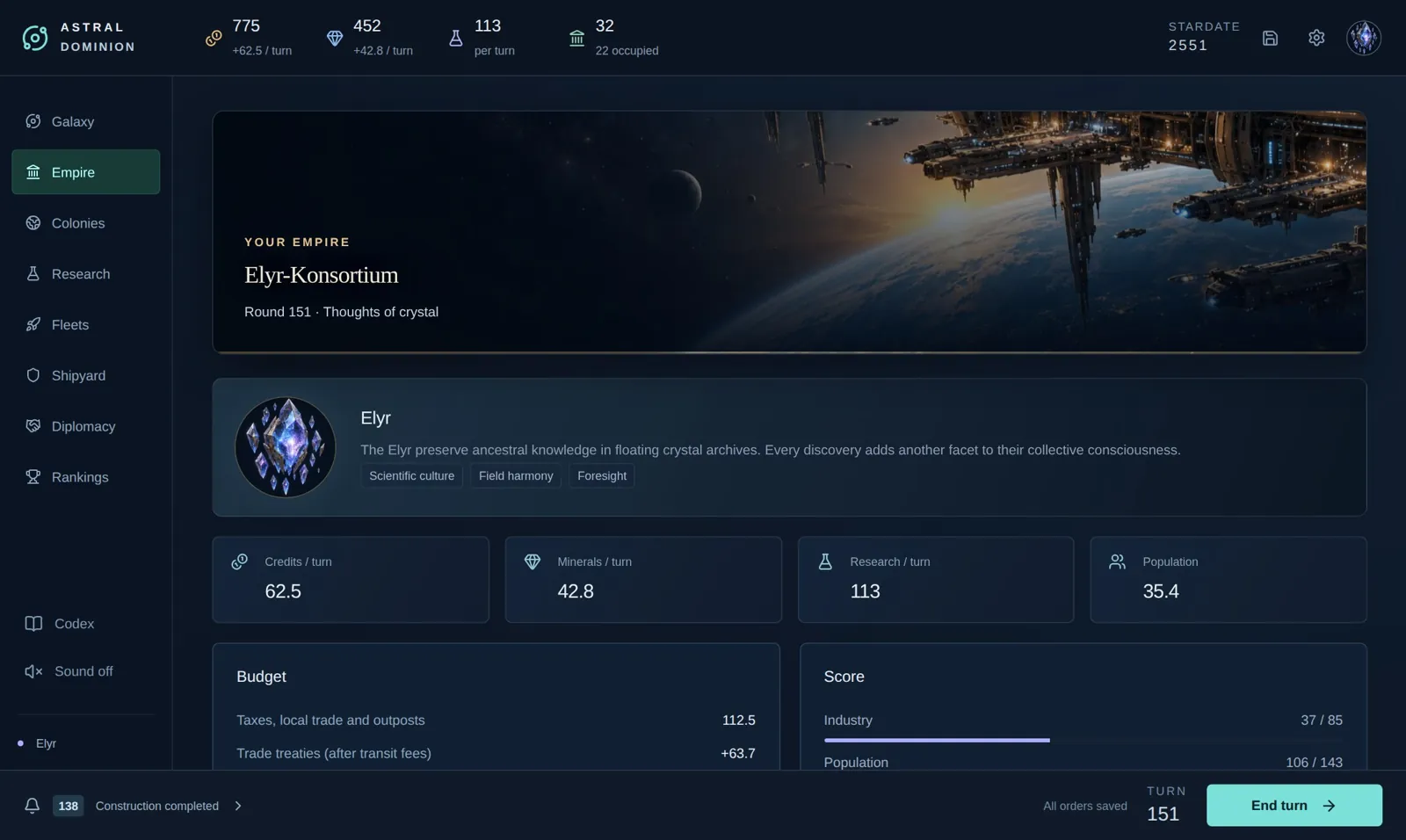Click the Population card people icon
The image size is (1406, 840).
coord(1117,561)
